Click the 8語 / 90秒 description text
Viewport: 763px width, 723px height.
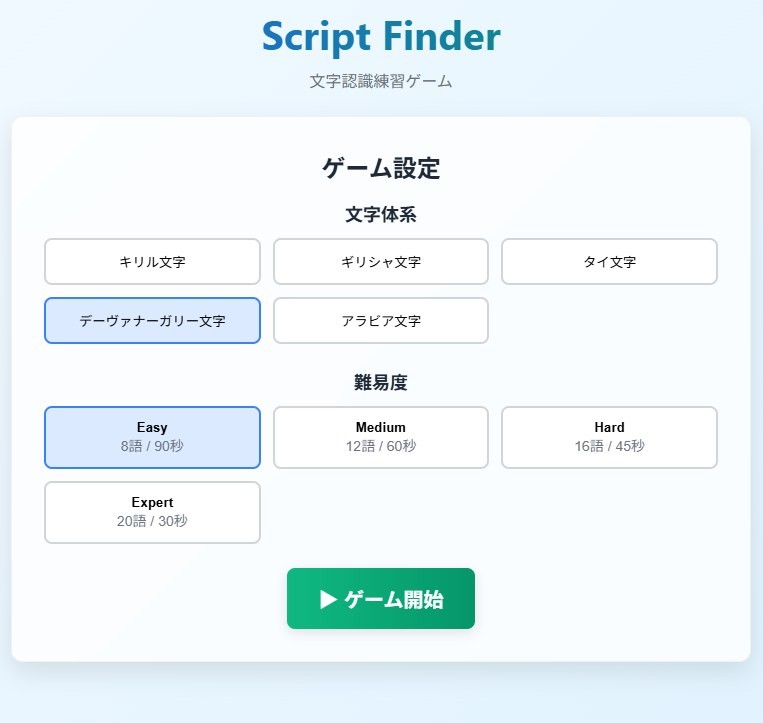coord(152,446)
